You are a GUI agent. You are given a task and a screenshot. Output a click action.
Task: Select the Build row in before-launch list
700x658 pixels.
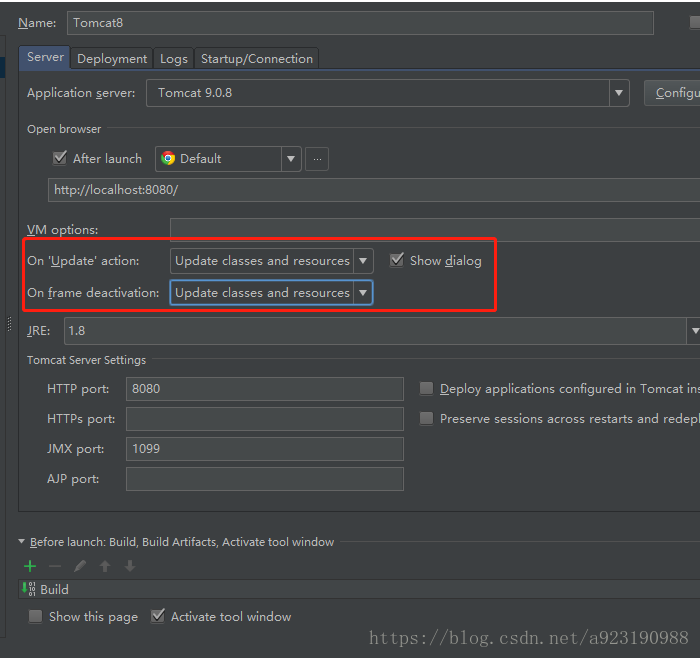point(359,589)
